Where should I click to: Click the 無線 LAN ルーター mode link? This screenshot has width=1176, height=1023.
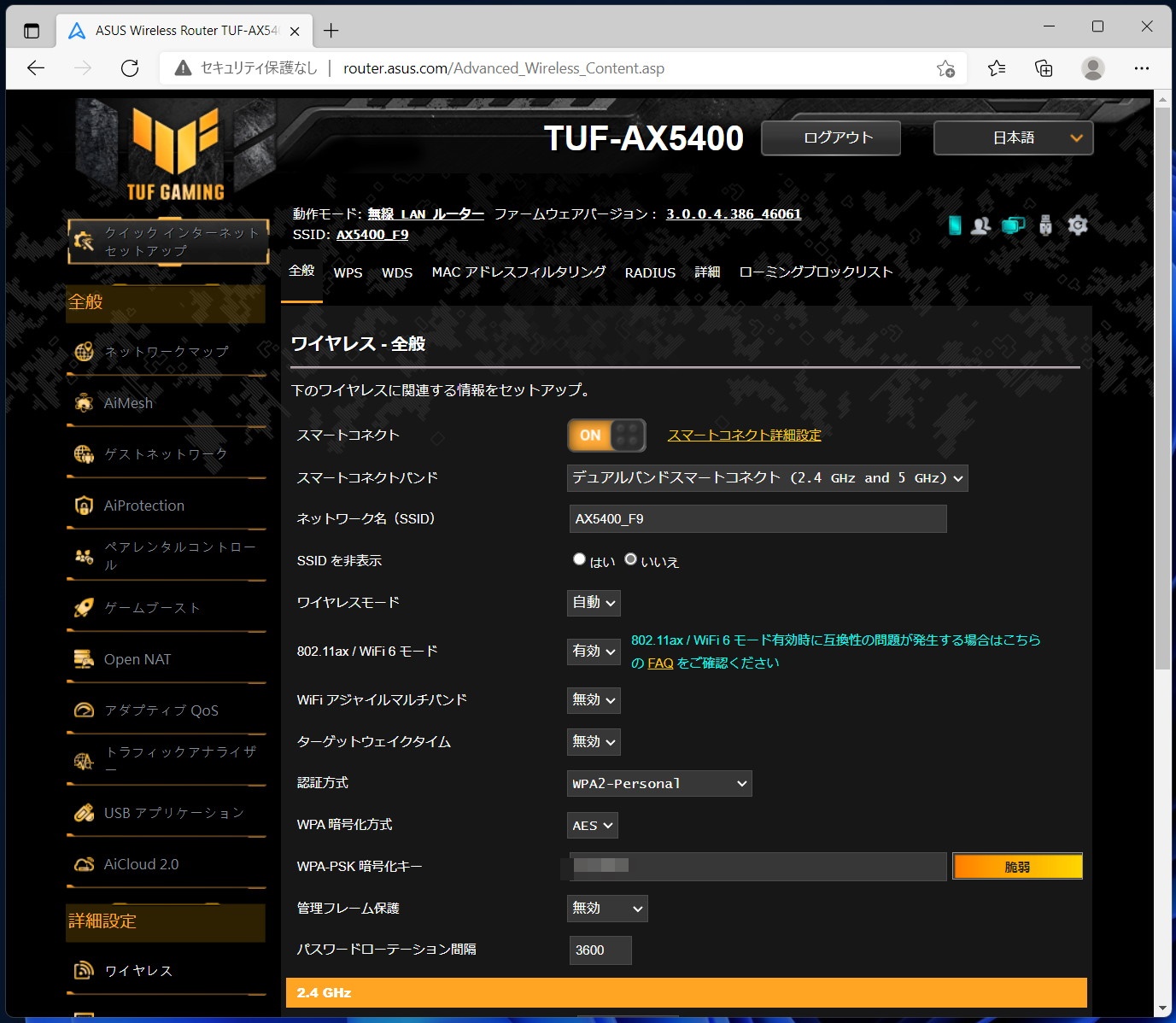425,214
